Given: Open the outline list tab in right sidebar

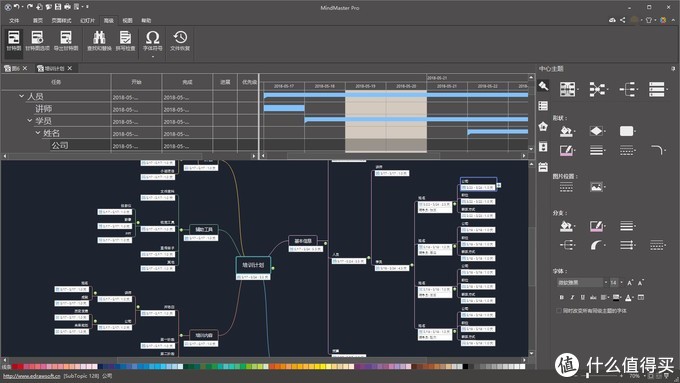Looking at the screenshot, I should 543,106.
